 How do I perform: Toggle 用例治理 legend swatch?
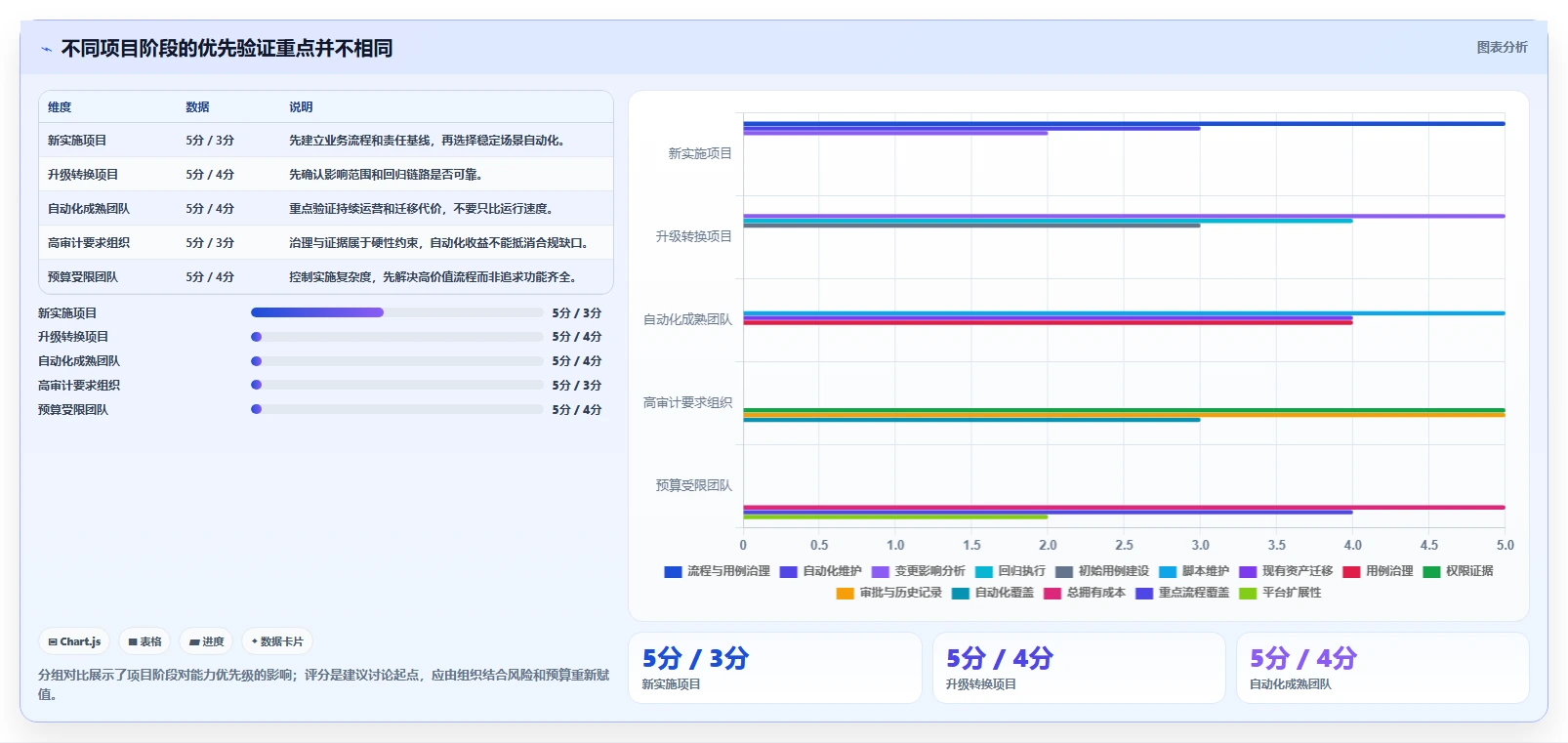coord(1351,571)
